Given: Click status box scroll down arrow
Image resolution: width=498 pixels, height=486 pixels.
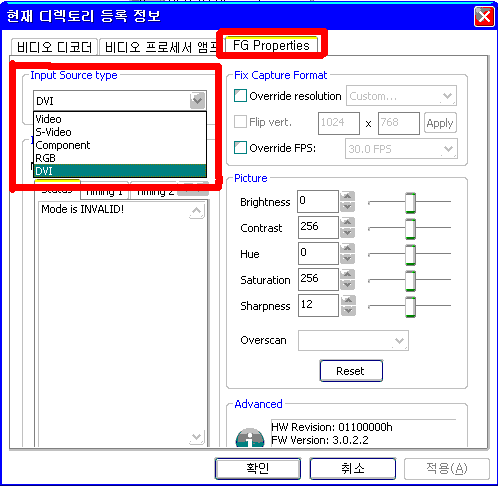Looking at the screenshot, I should tap(197, 437).
